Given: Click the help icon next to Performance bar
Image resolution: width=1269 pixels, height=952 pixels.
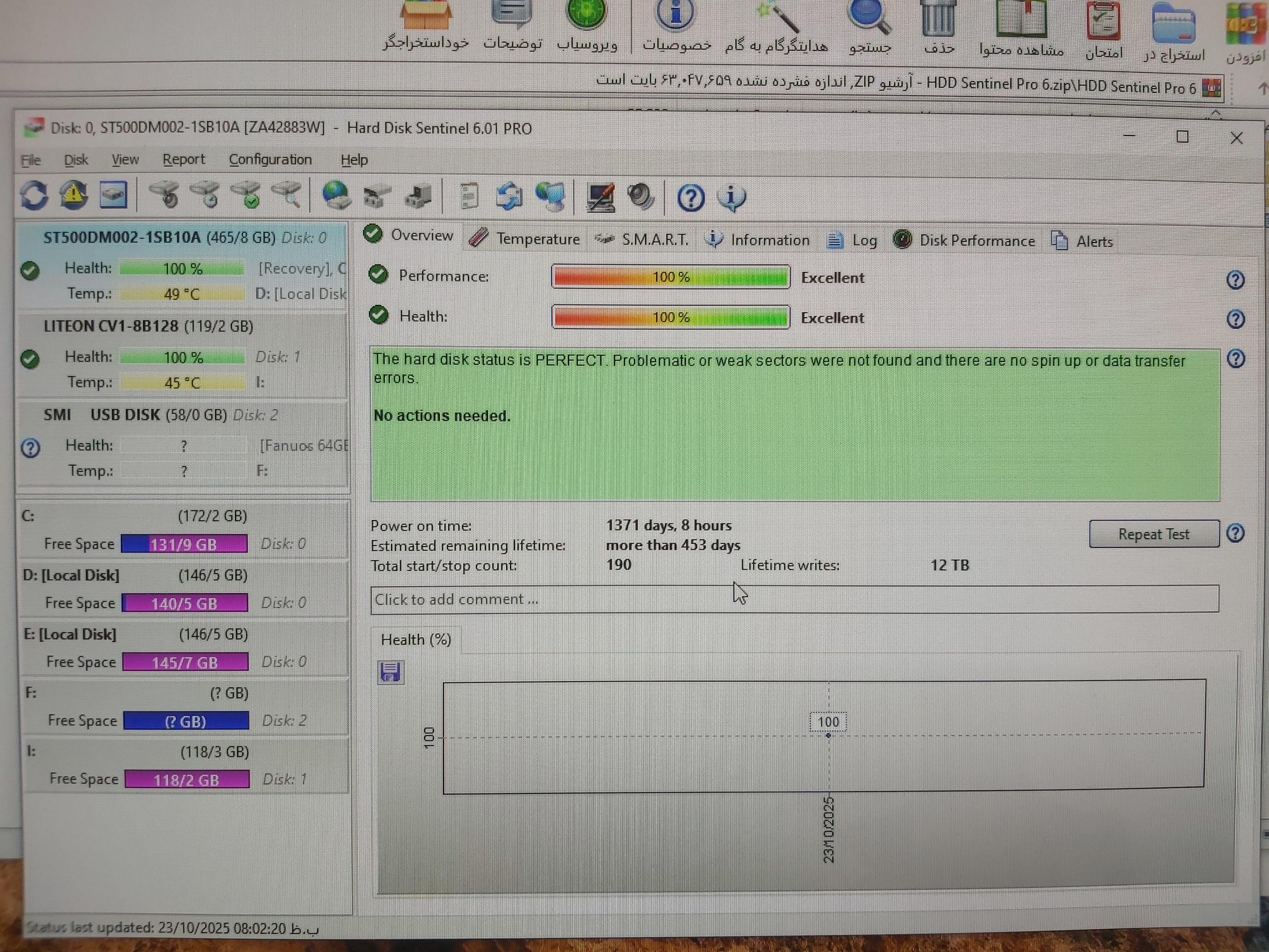Looking at the screenshot, I should (x=1235, y=280).
